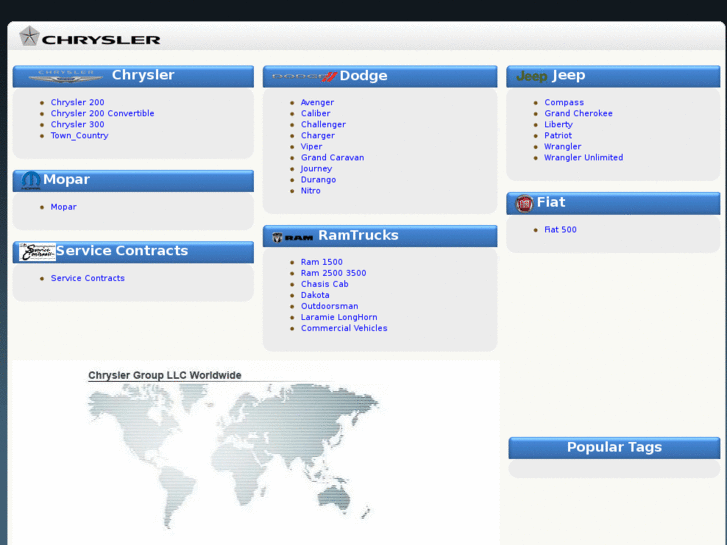Click the Chrysler Group LLC Worldwide heading

pos(165,375)
